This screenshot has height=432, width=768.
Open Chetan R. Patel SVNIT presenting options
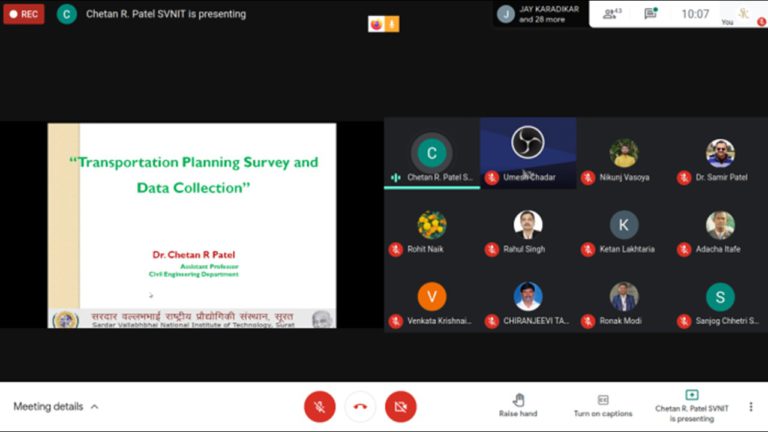click(692, 406)
